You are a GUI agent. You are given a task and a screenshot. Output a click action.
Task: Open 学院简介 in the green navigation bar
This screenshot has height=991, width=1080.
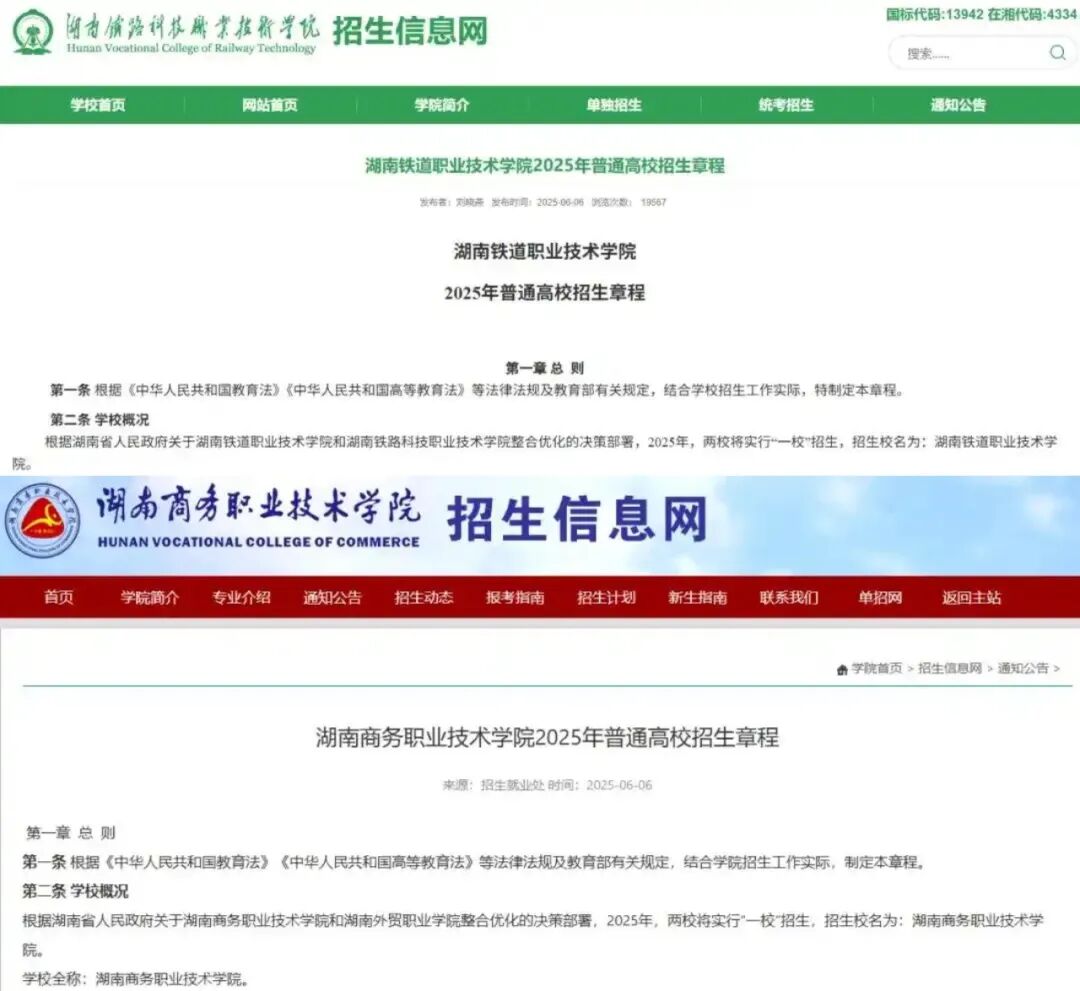(442, 105)
